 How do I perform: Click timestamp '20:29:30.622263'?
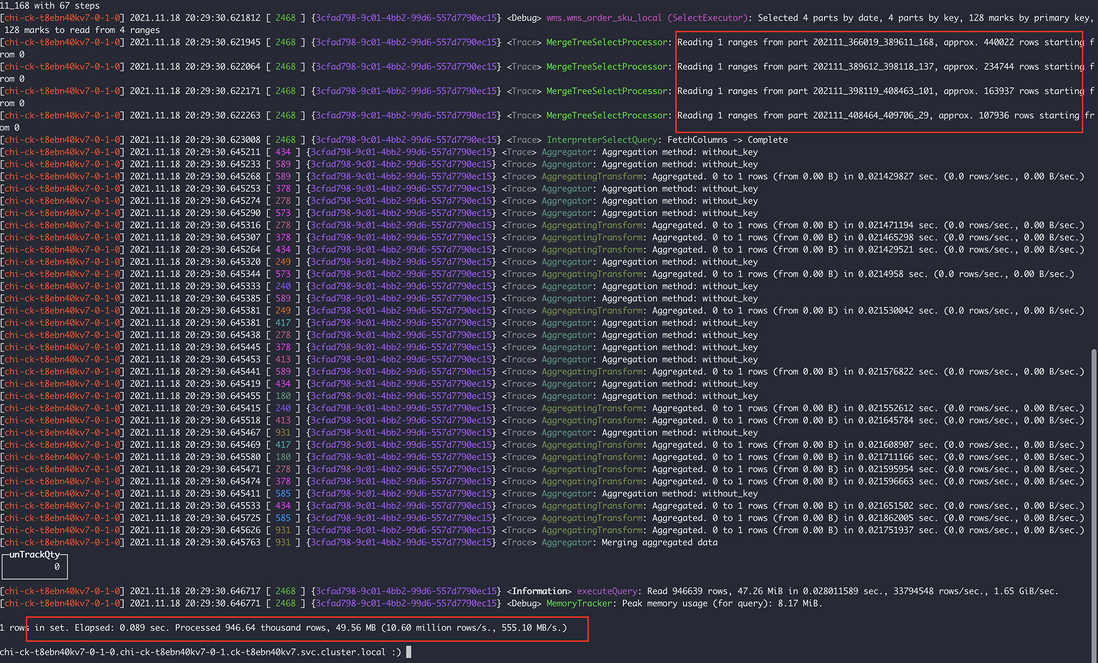click(223, 116)
